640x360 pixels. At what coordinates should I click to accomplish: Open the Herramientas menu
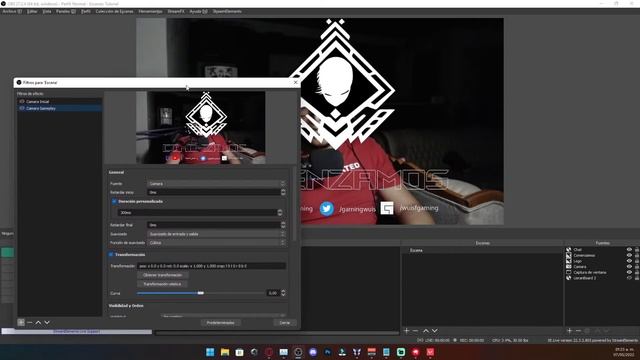[150, 11]
